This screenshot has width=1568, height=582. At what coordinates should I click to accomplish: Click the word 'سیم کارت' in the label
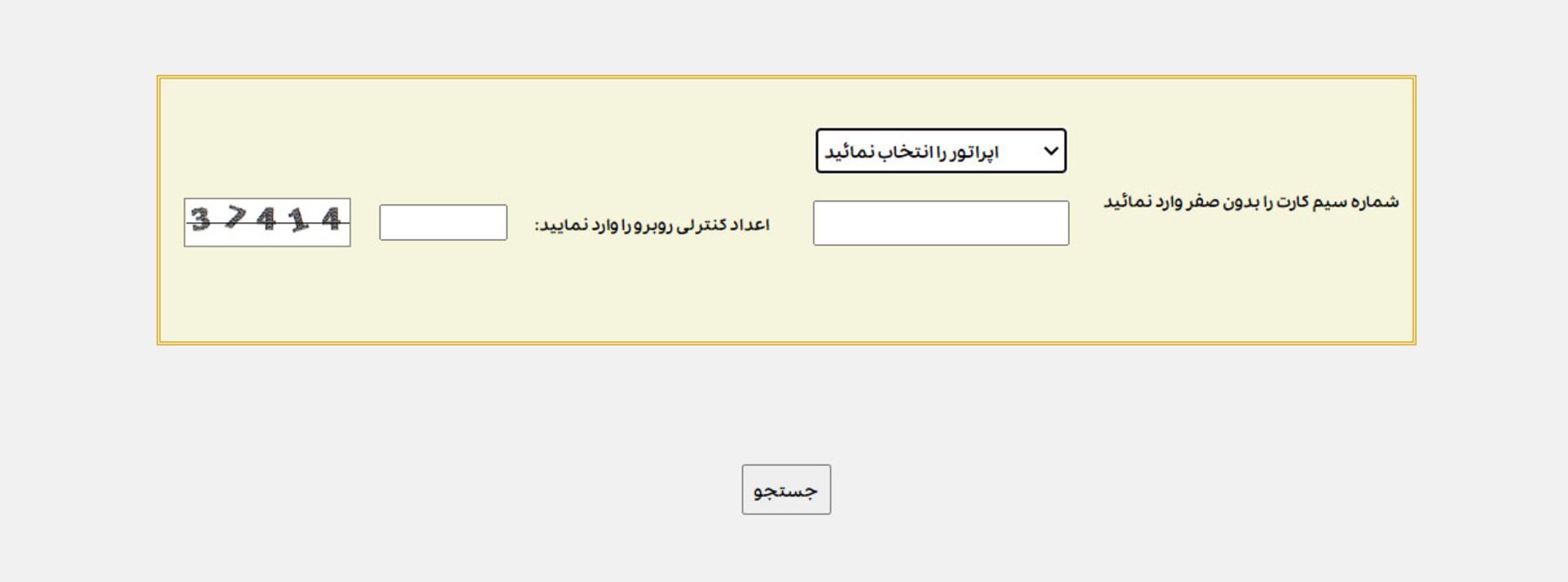pos(1316,202)
